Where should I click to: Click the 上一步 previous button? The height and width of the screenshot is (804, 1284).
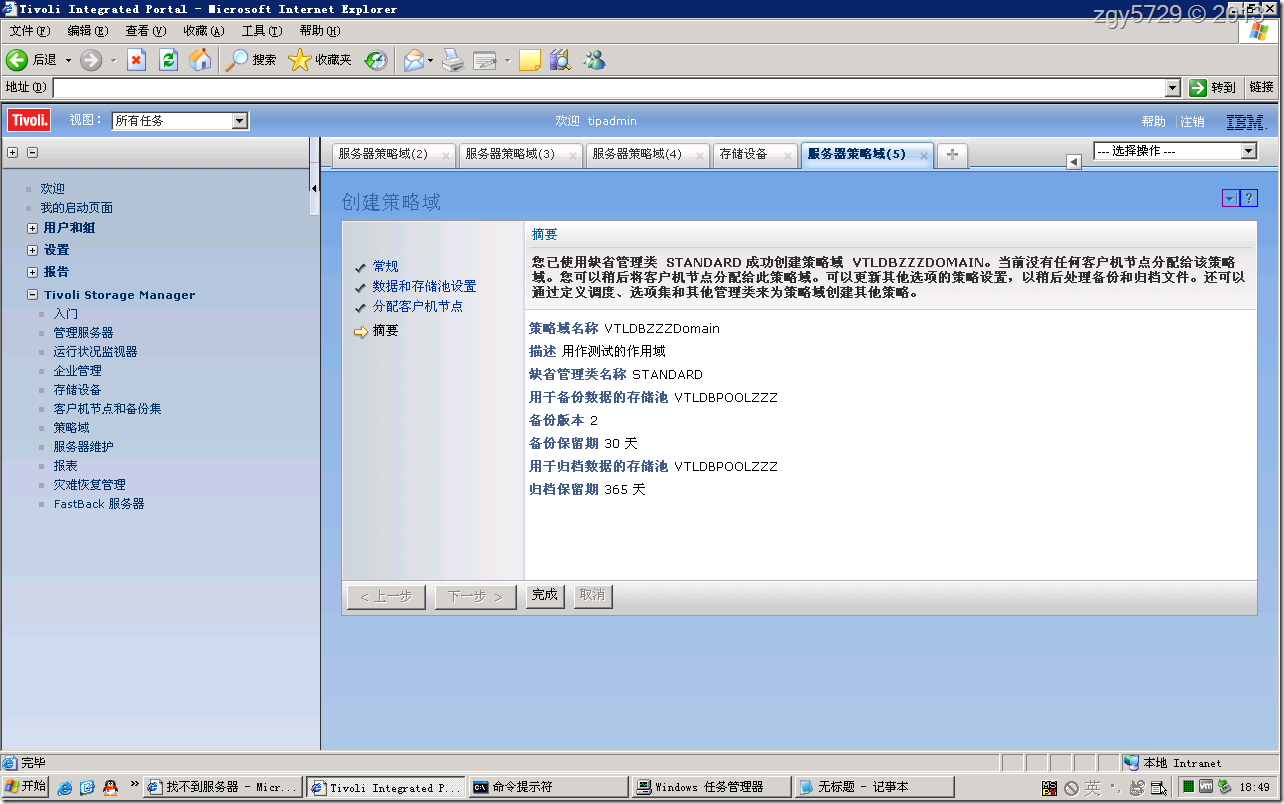[387, 597]
